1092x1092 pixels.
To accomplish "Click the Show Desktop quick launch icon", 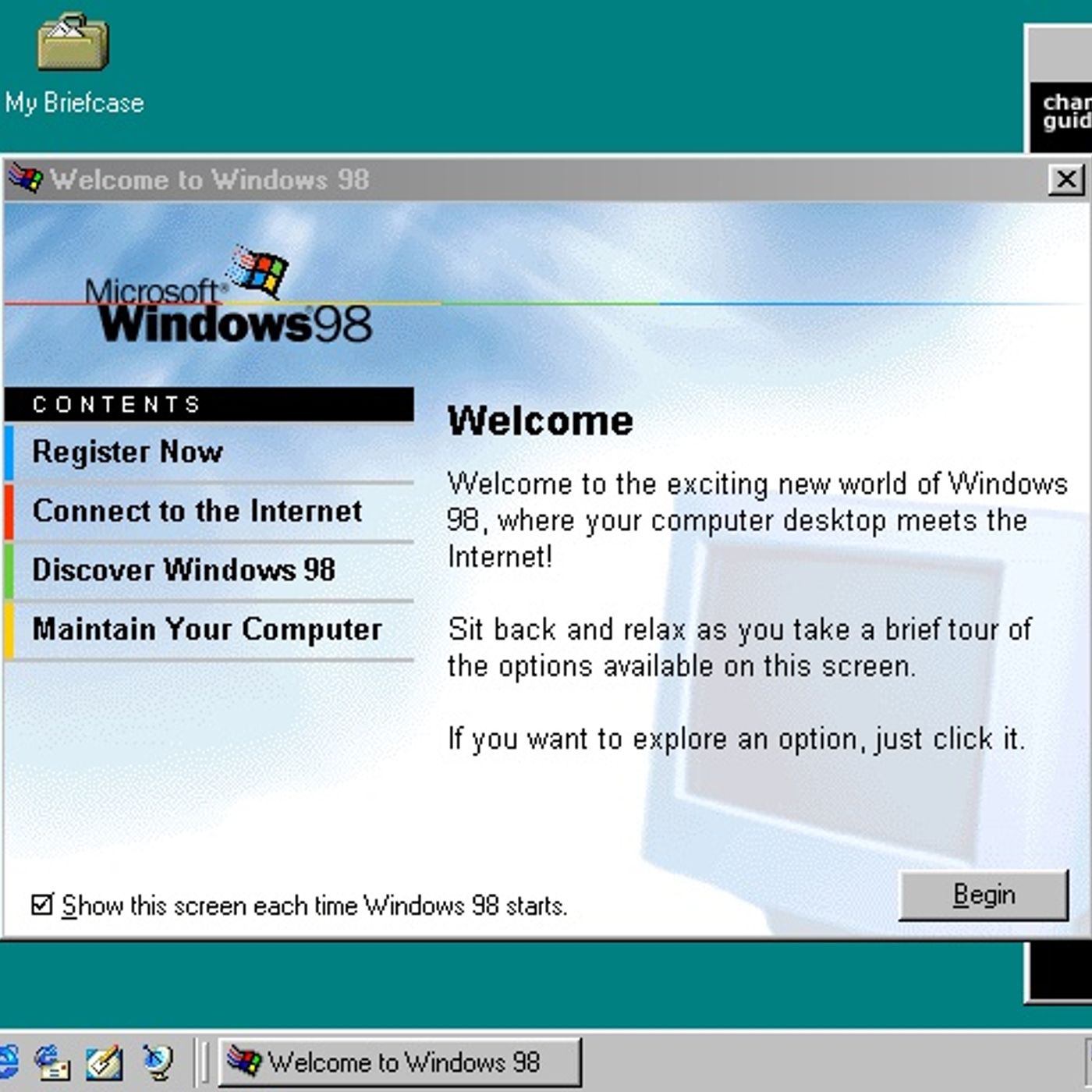I will [104, 1062].
